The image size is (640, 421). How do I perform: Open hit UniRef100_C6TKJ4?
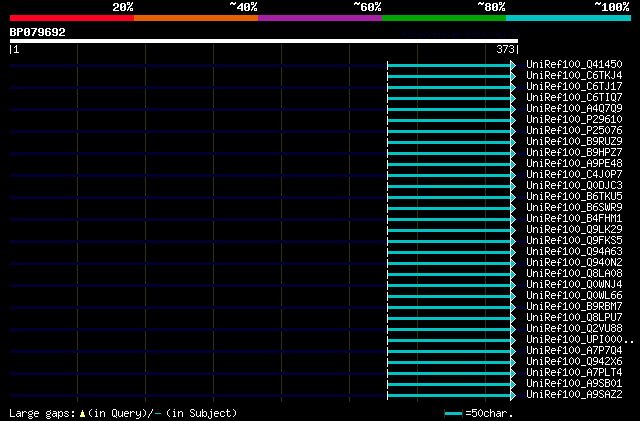tap(574, 75)
